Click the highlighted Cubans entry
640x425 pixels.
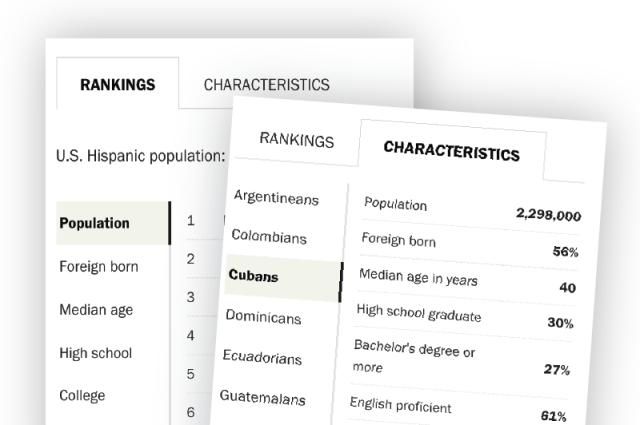254,276
